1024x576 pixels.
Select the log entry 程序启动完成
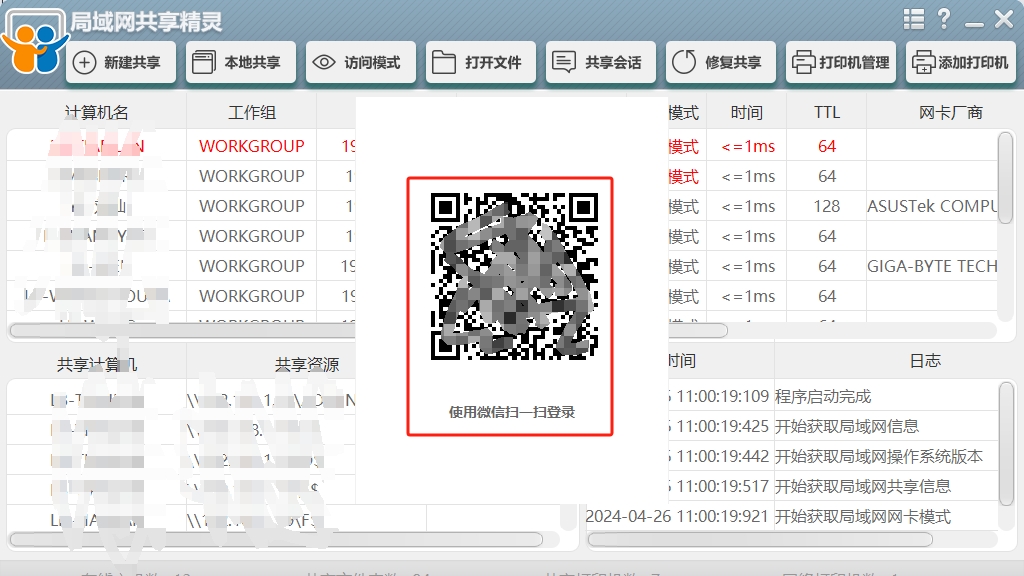[x=823, y=396]
